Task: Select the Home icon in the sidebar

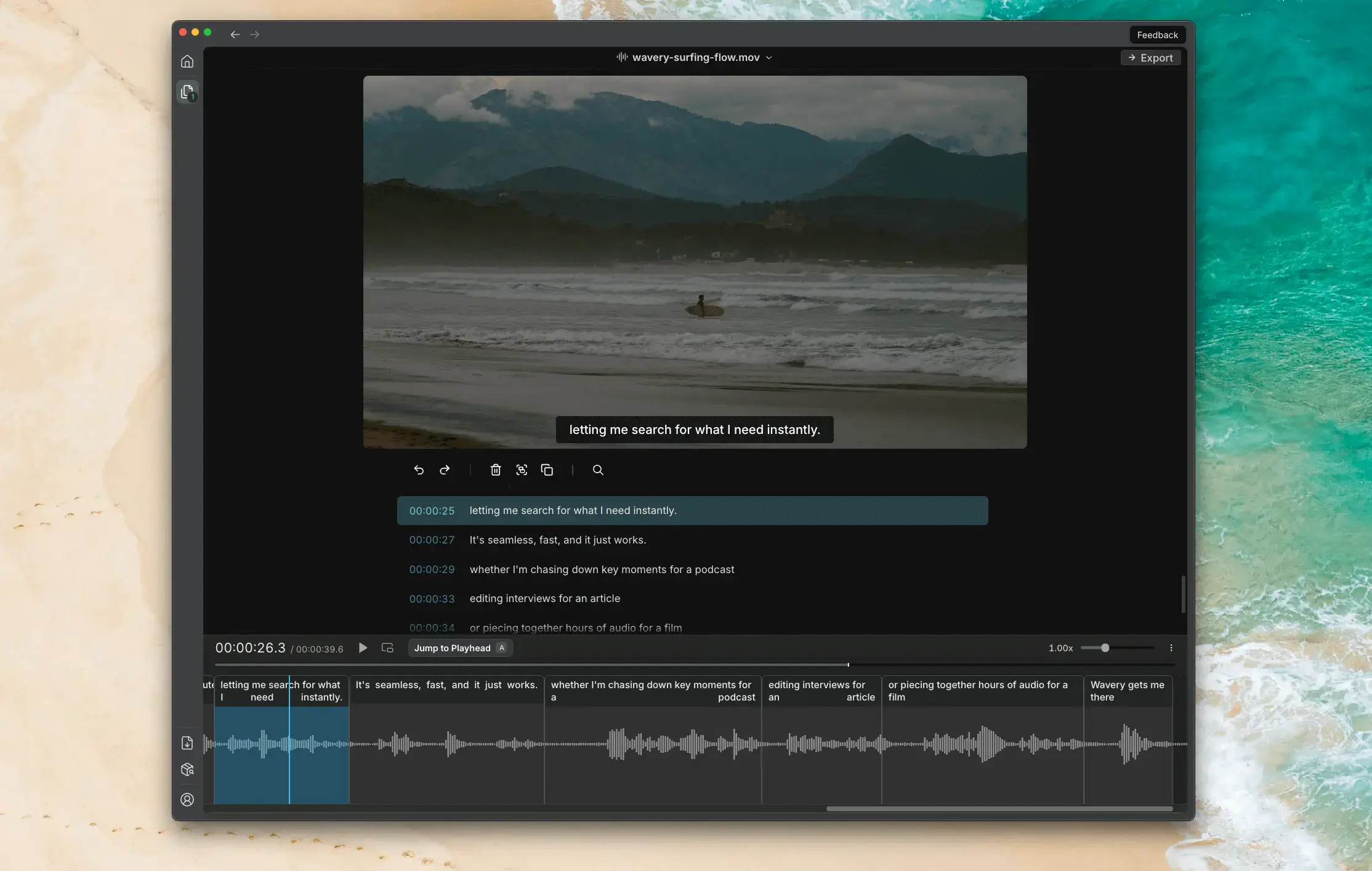Action: pyautogui.click(x=187, y=61)
